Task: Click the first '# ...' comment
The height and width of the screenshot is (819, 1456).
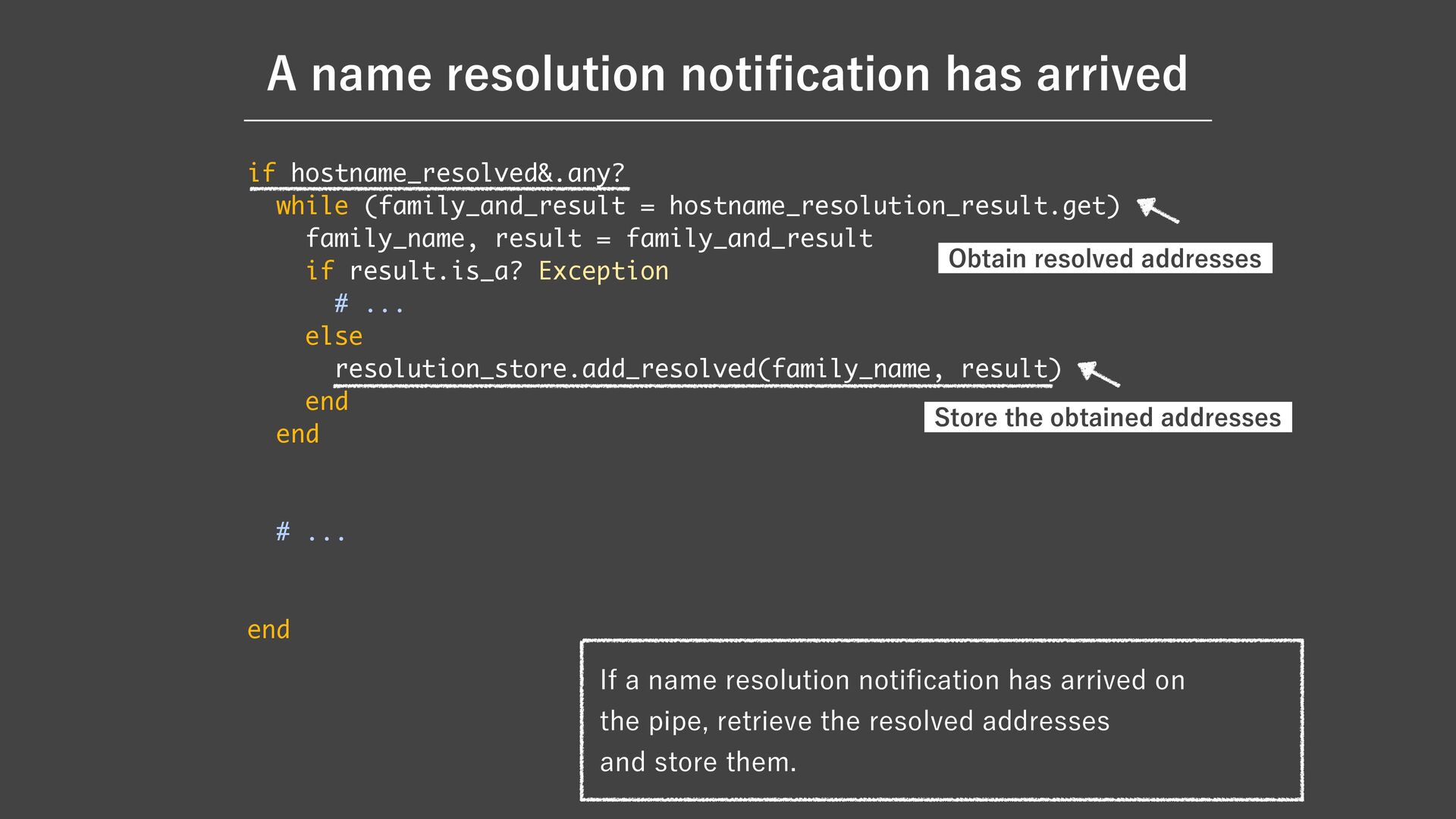Action: pyautogui.click(x=369, y=305)
